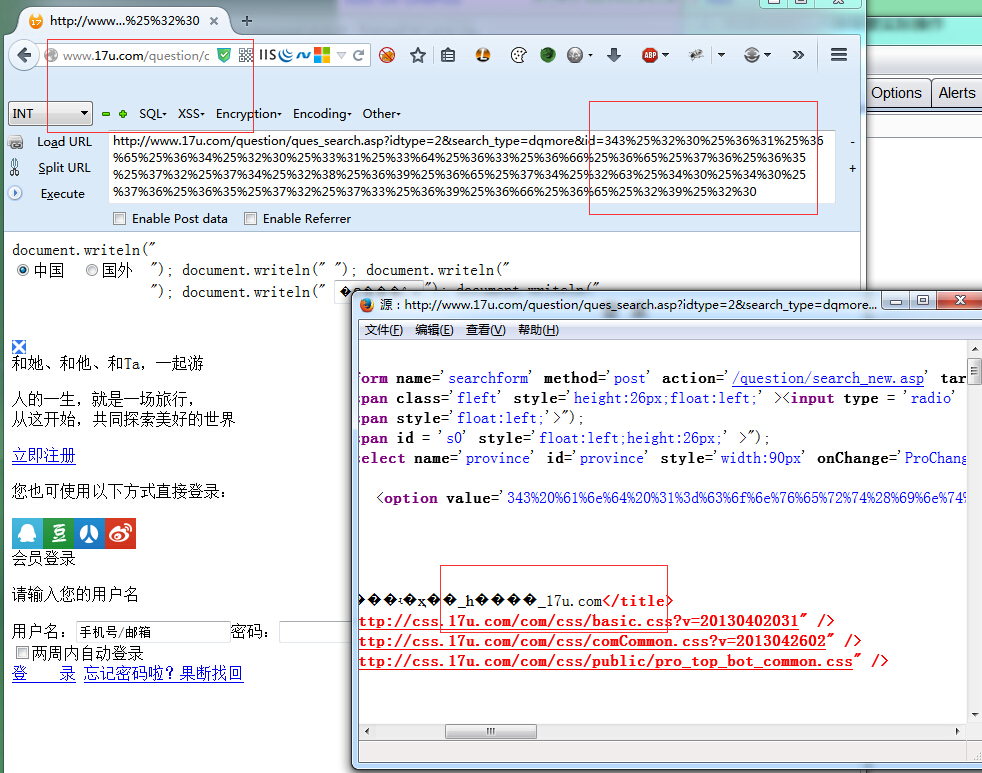Screen dimensions: 982x773
Task: Switch to the Alerts tab in background window
Action: 956,93
